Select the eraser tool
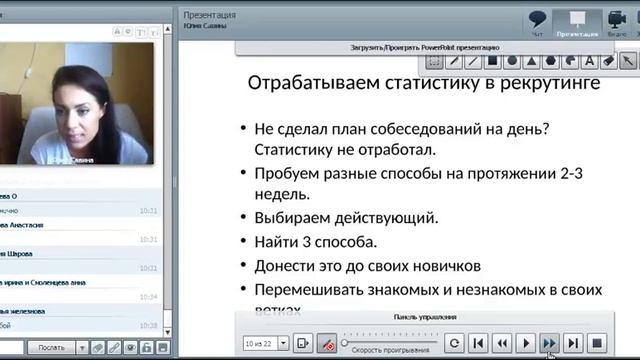 (609, 61)
